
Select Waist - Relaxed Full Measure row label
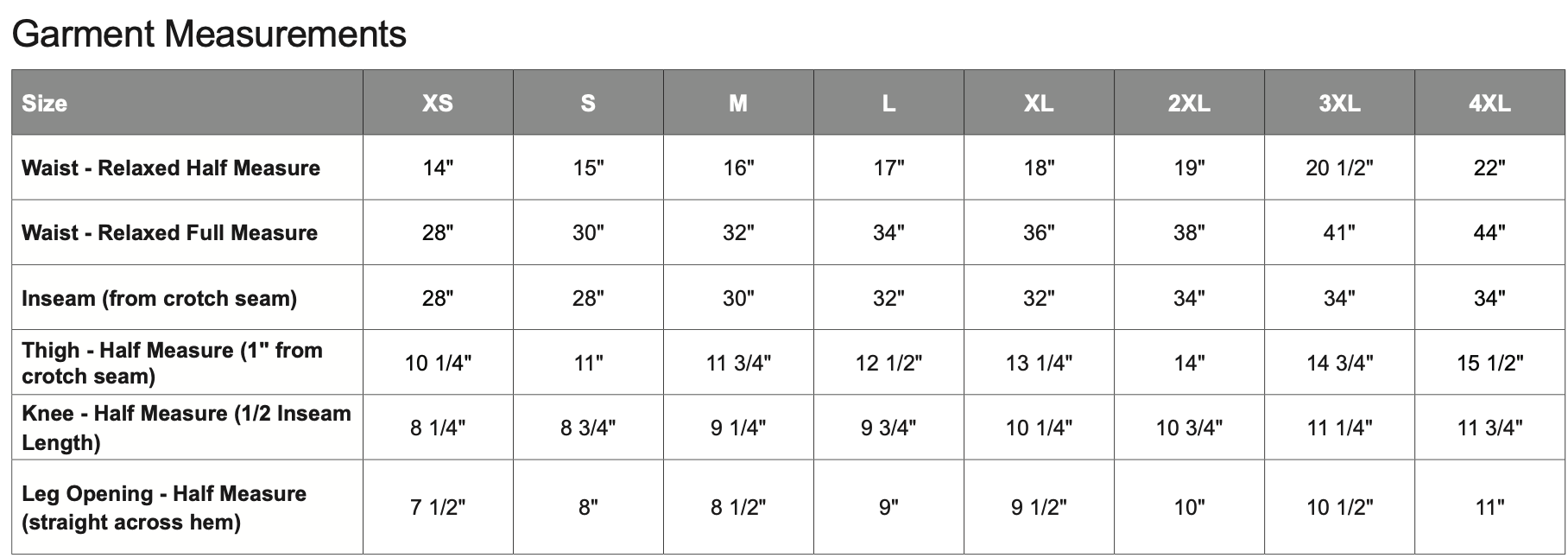point(170,232)
